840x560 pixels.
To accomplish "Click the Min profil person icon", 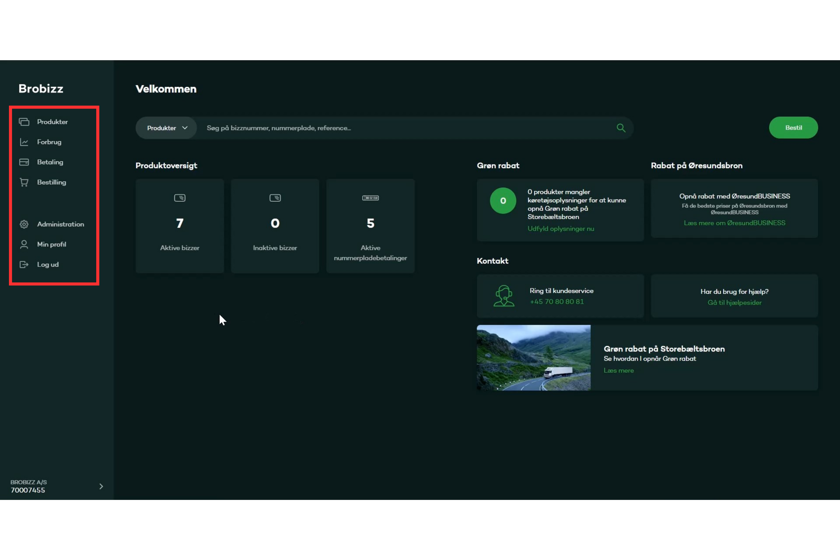I will (x=24, y=244).
